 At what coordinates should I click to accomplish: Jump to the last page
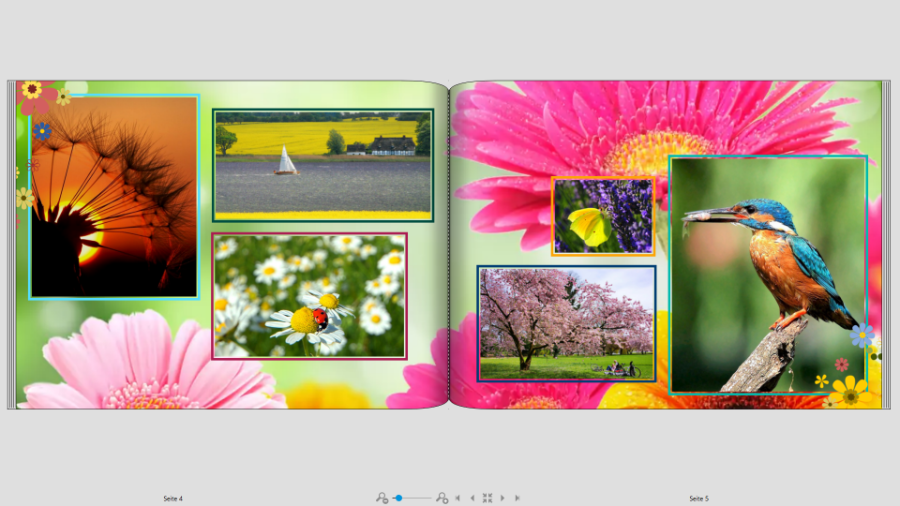pyautogui.click(x=517, y=498)
